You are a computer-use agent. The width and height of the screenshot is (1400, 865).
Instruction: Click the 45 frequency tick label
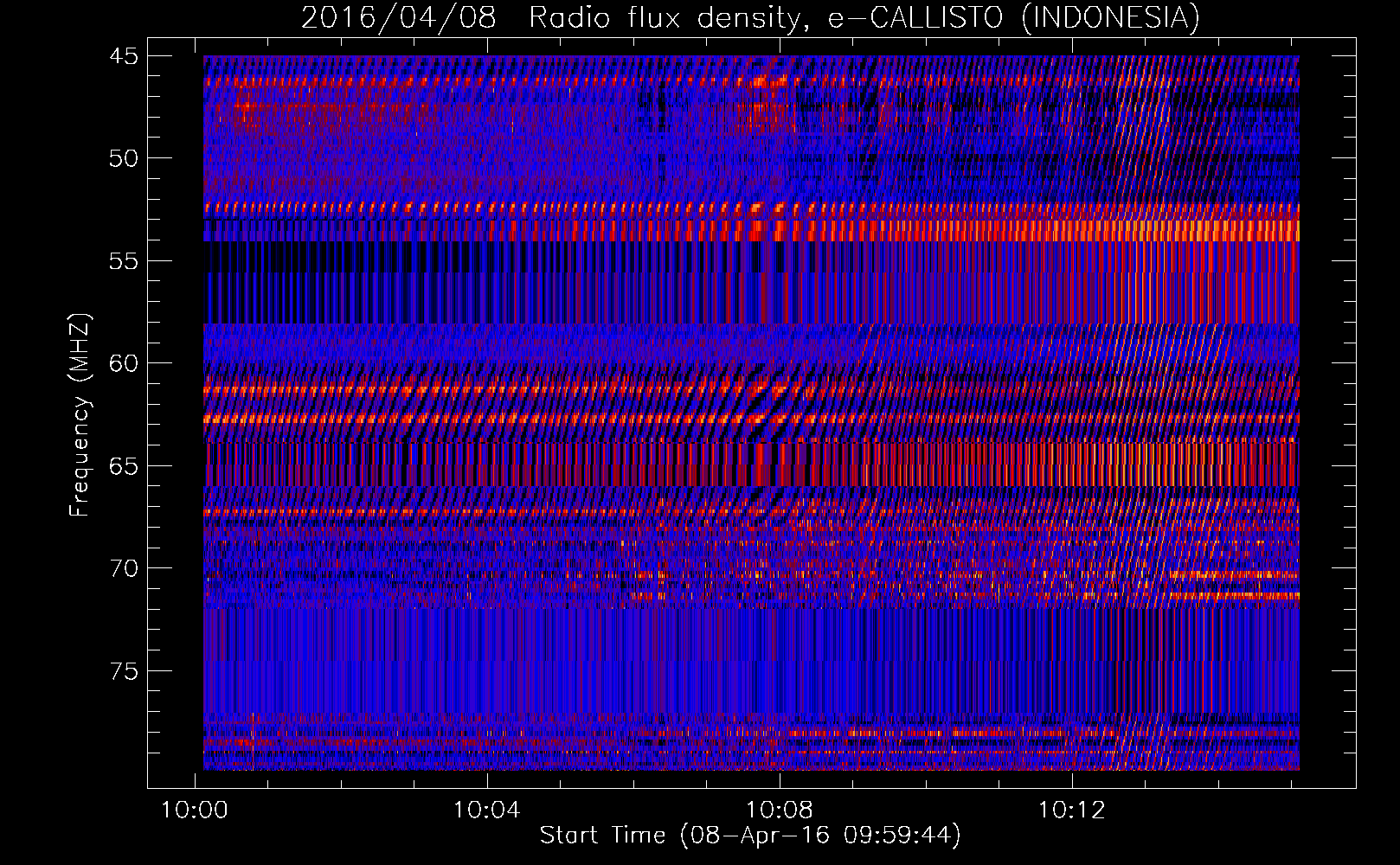[124, 56]
